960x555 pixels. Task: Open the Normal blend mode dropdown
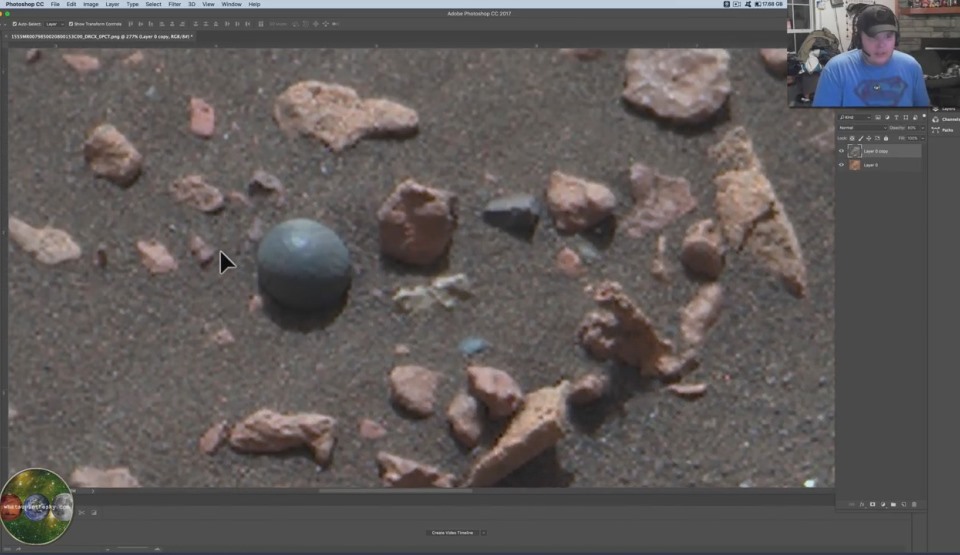tap(860, 128)
